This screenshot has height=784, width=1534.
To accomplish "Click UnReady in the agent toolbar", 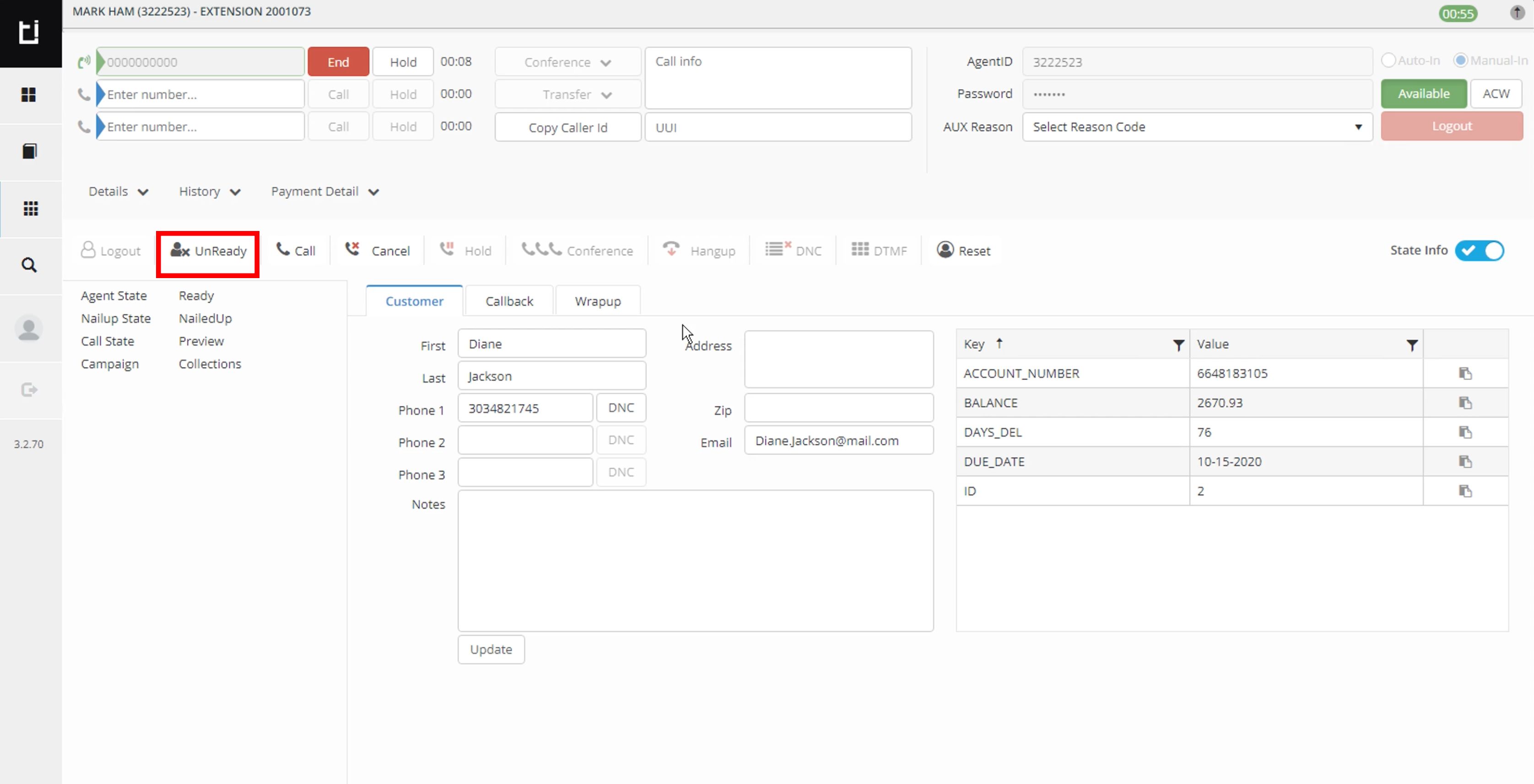I will point(208,251).
